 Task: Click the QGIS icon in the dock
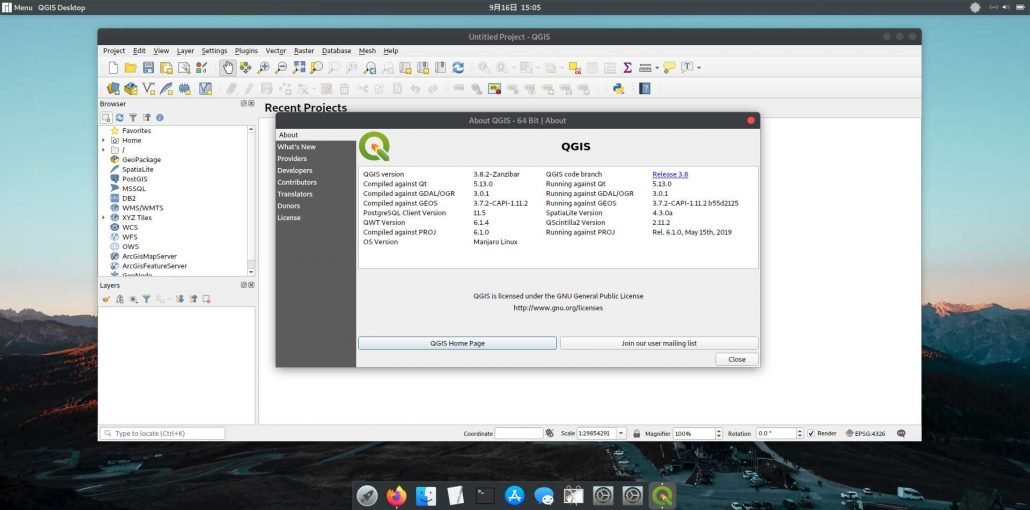click(662, 496)
